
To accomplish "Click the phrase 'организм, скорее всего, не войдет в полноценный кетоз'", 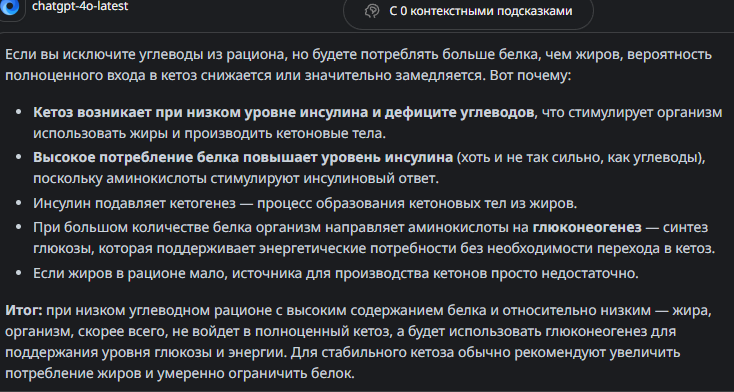I will tap(198, 332).
